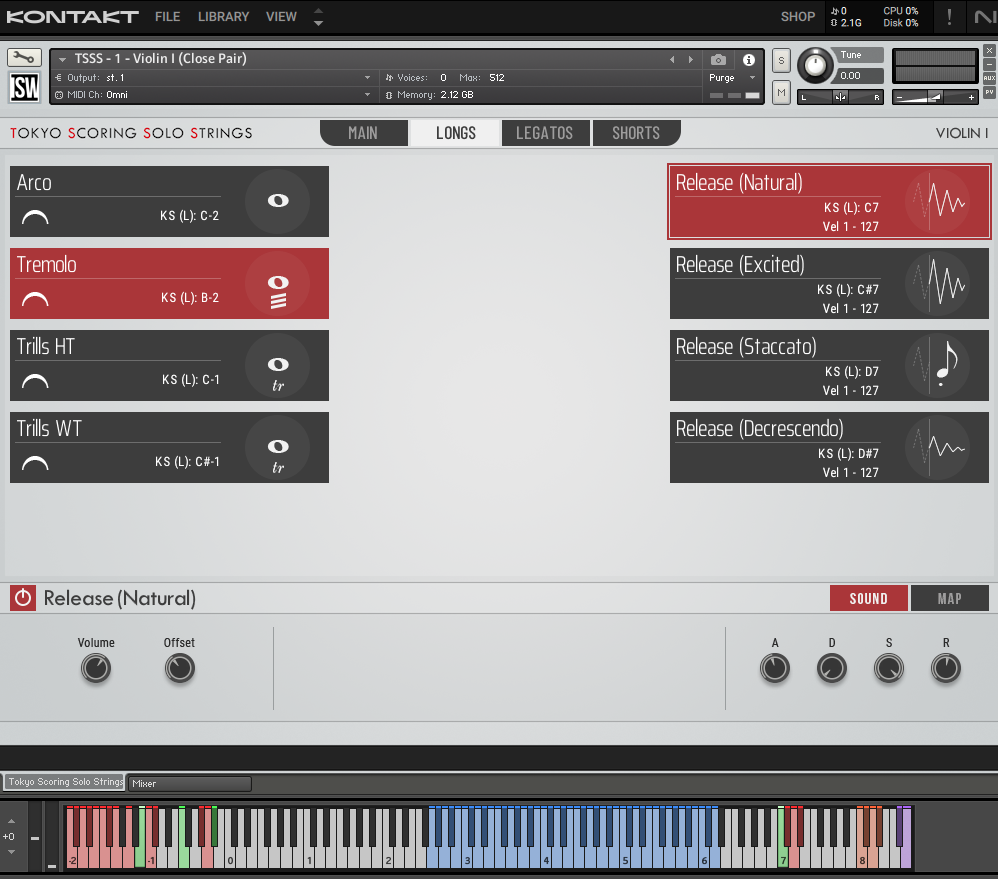Click the Tremolo articulation icon

278,284
